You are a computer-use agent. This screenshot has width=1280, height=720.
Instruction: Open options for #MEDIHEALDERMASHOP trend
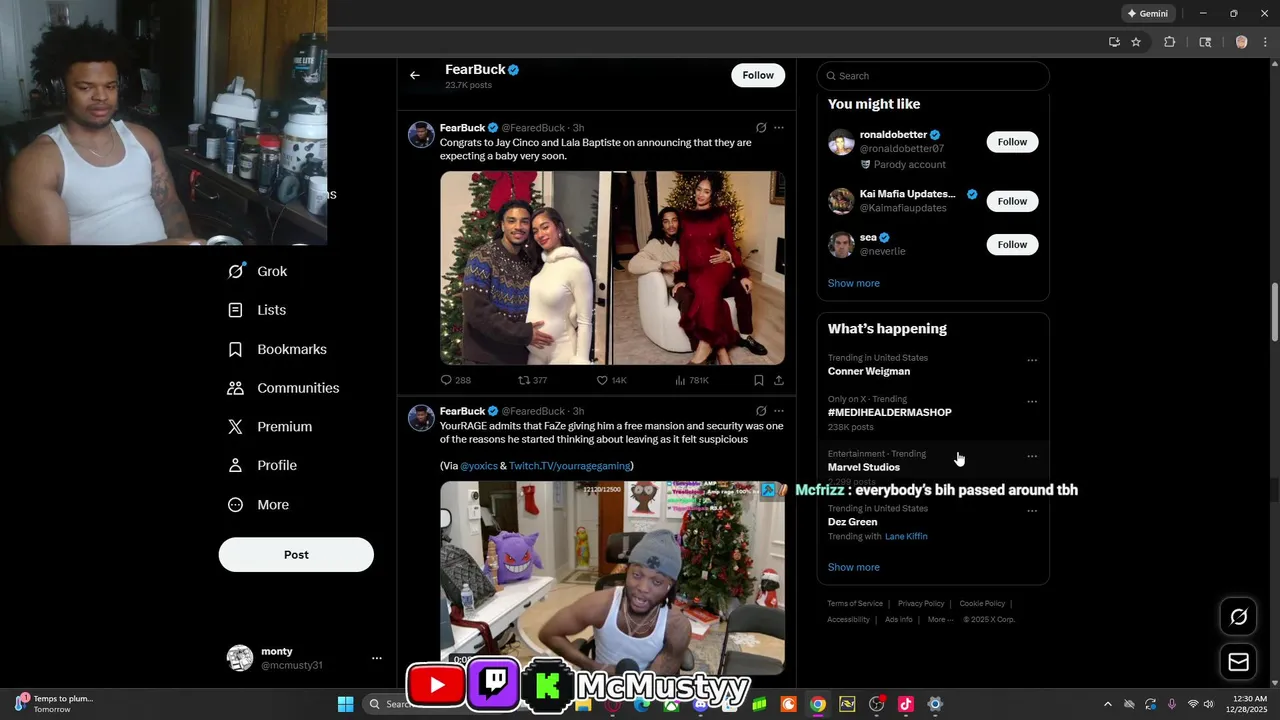(1032, 402)
